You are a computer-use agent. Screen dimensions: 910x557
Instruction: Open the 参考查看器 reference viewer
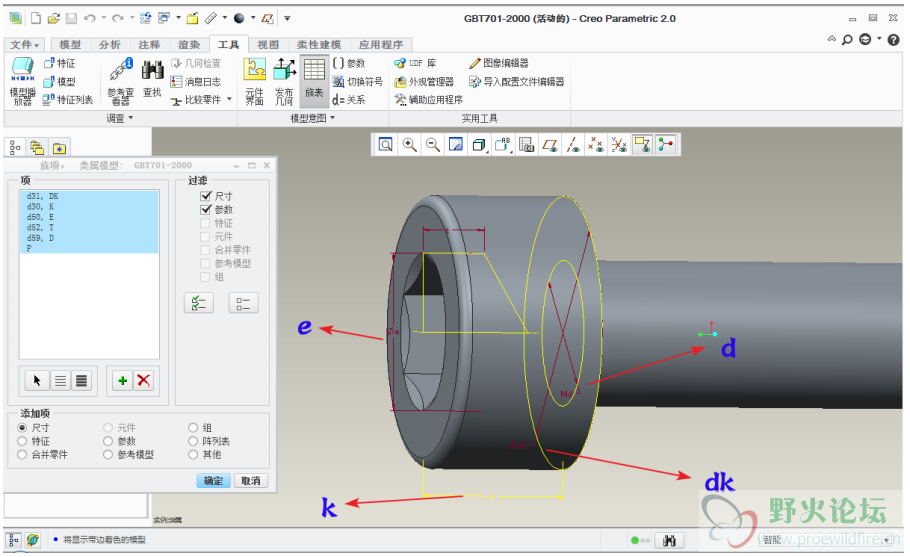[120, 80]
